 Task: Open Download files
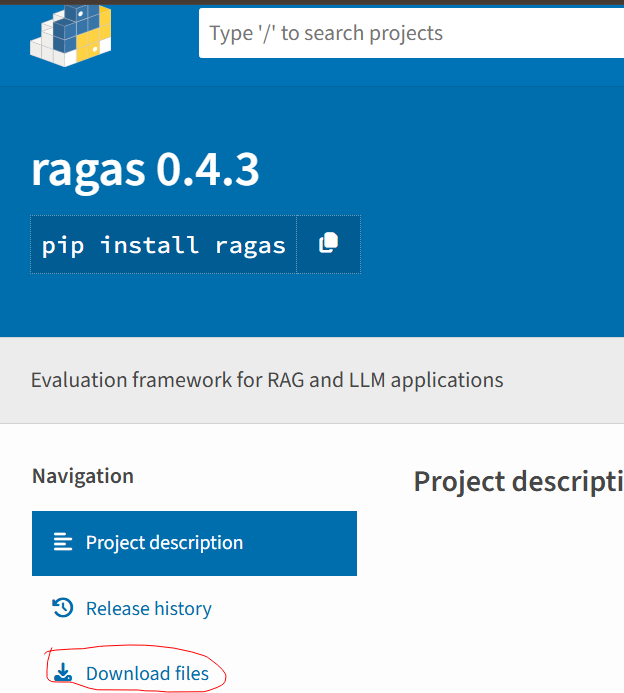click(x=147, y=673)
